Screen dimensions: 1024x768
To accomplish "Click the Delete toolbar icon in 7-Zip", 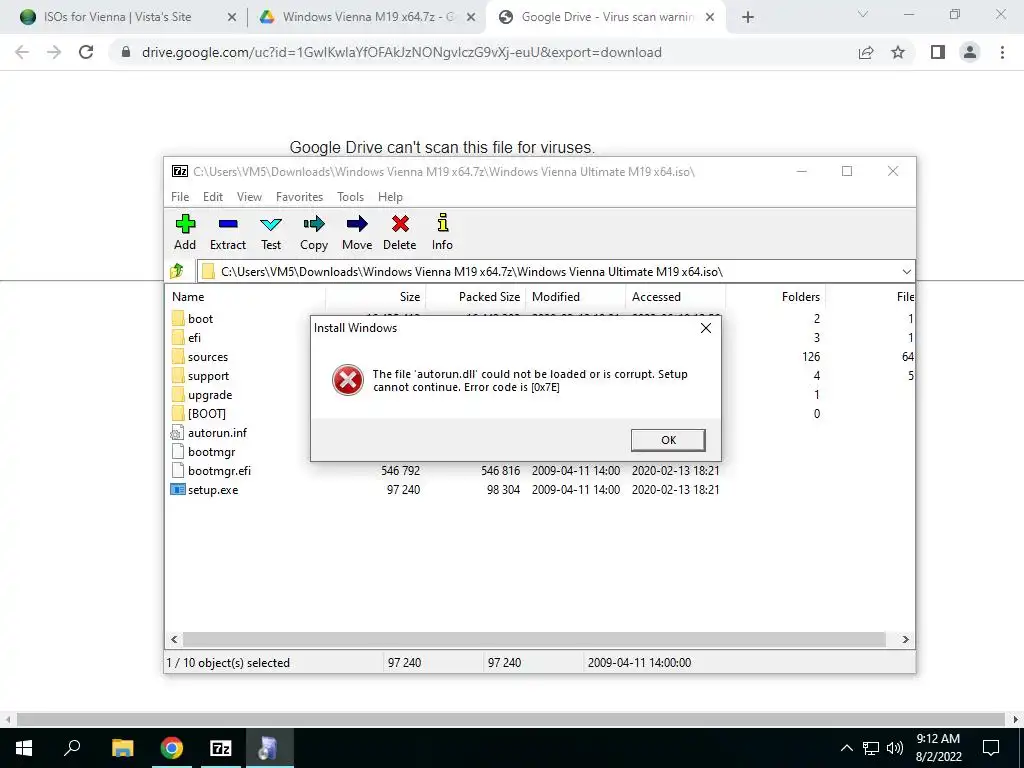I will coord(400,232).
